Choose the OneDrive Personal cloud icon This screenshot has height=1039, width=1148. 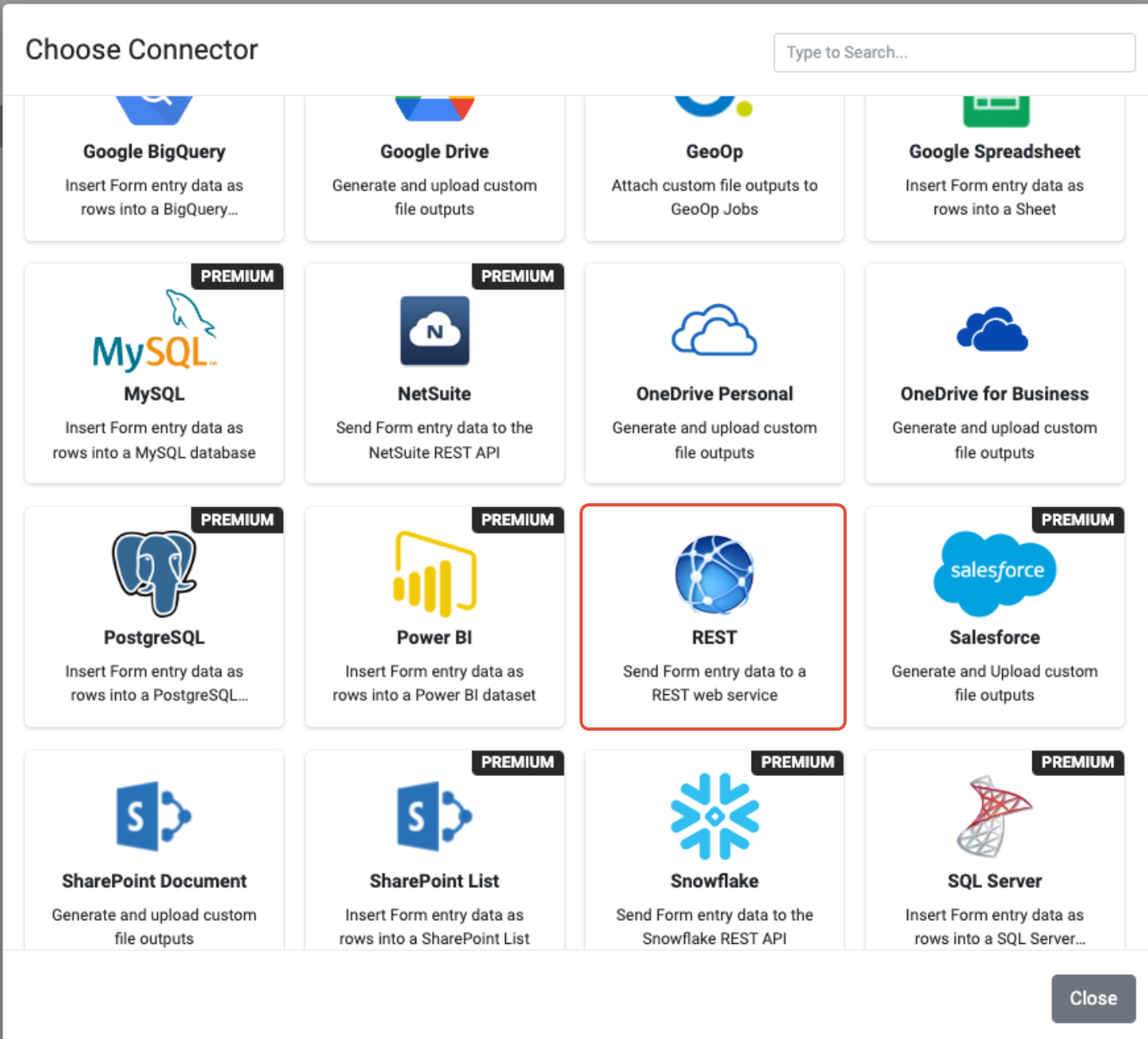click(x=714, y=330)
